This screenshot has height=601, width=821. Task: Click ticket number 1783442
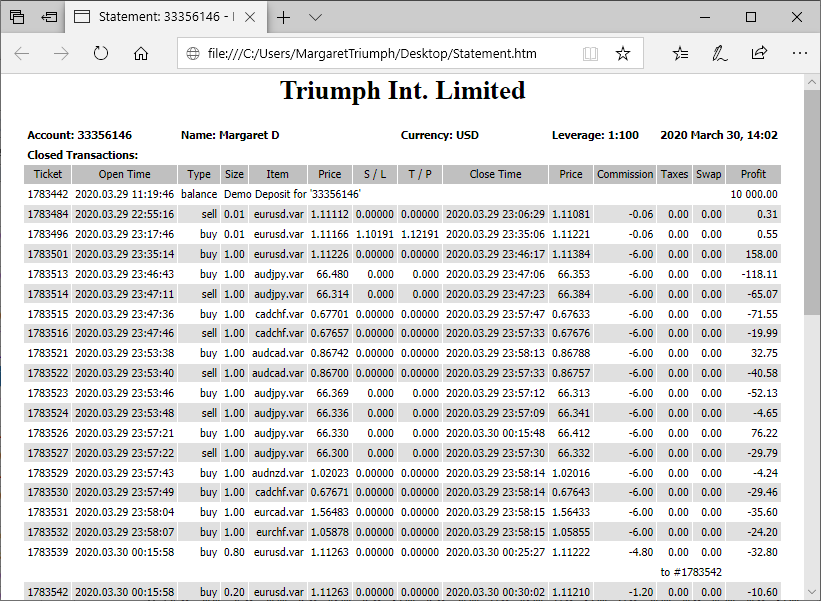(48, 194)
